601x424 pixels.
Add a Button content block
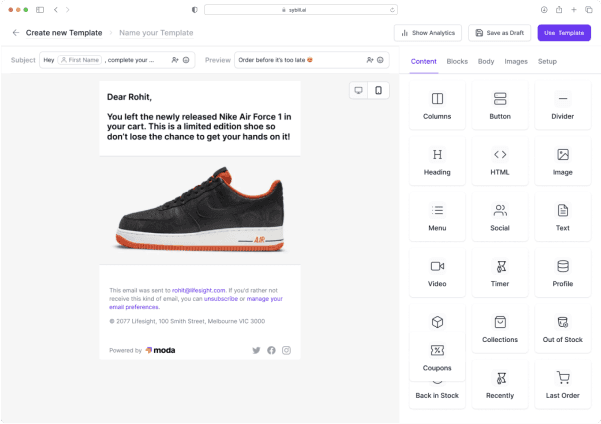[x=500, y=105]
